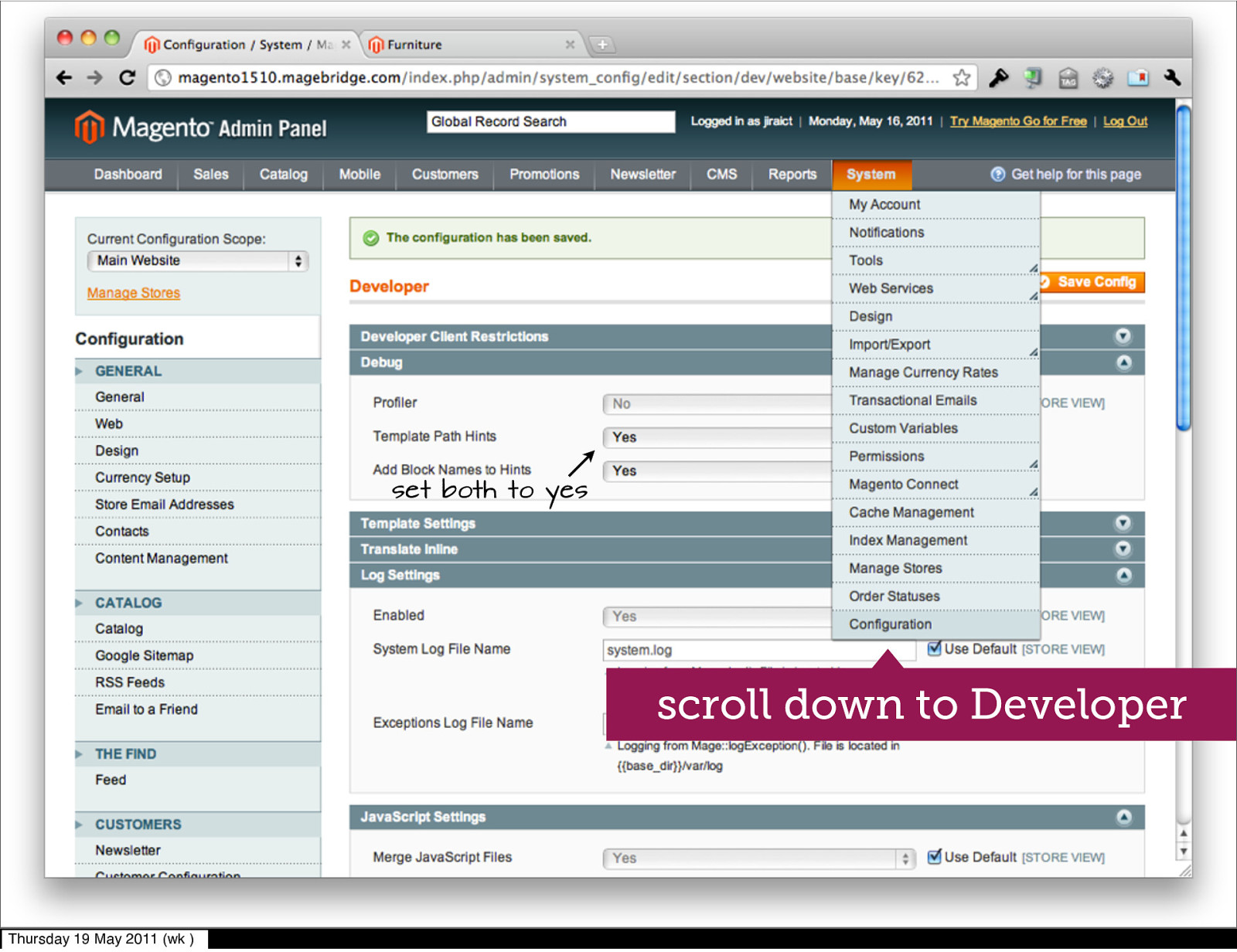Image resolution: width=1237 pixels, height=952 pixels.
Task: Click the key icon in browser toolbar
Action: (x=998, y=78)
